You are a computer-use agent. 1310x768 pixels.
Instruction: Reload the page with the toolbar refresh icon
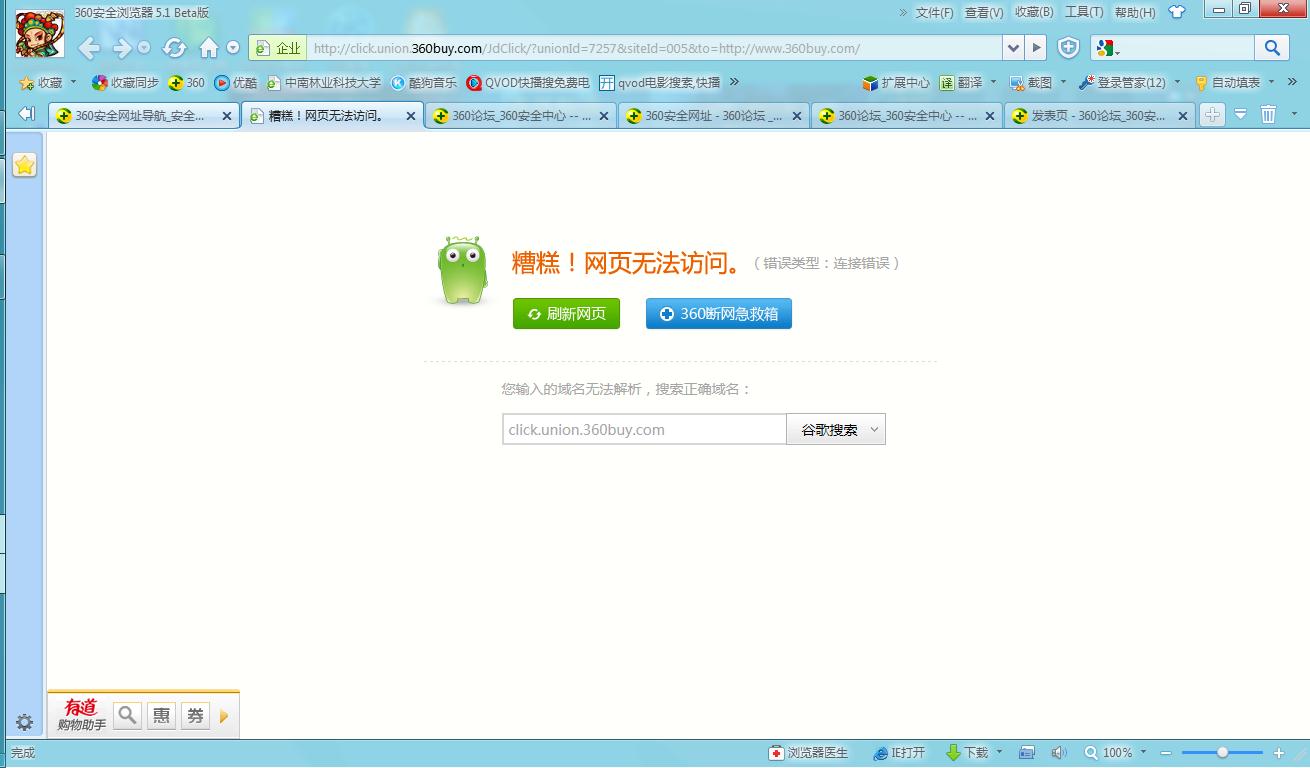point(174,48)
